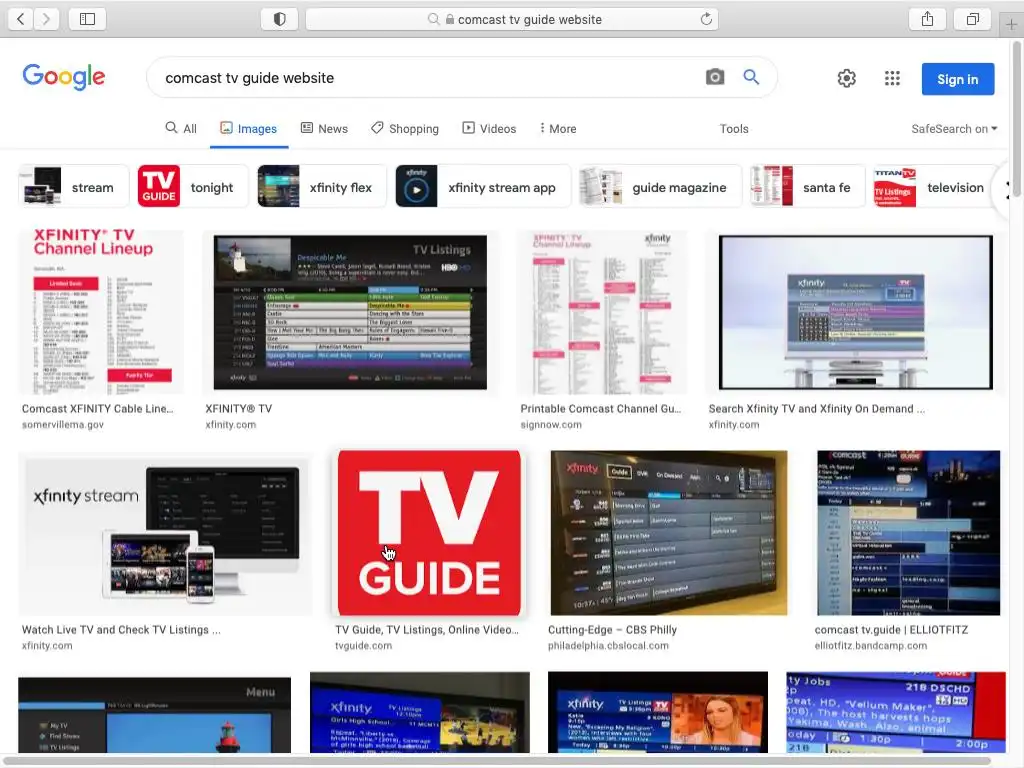Click the horizontal scrollbar at the bottom
The width and height of the screenshot is (1024, 768).
point(496,761)
